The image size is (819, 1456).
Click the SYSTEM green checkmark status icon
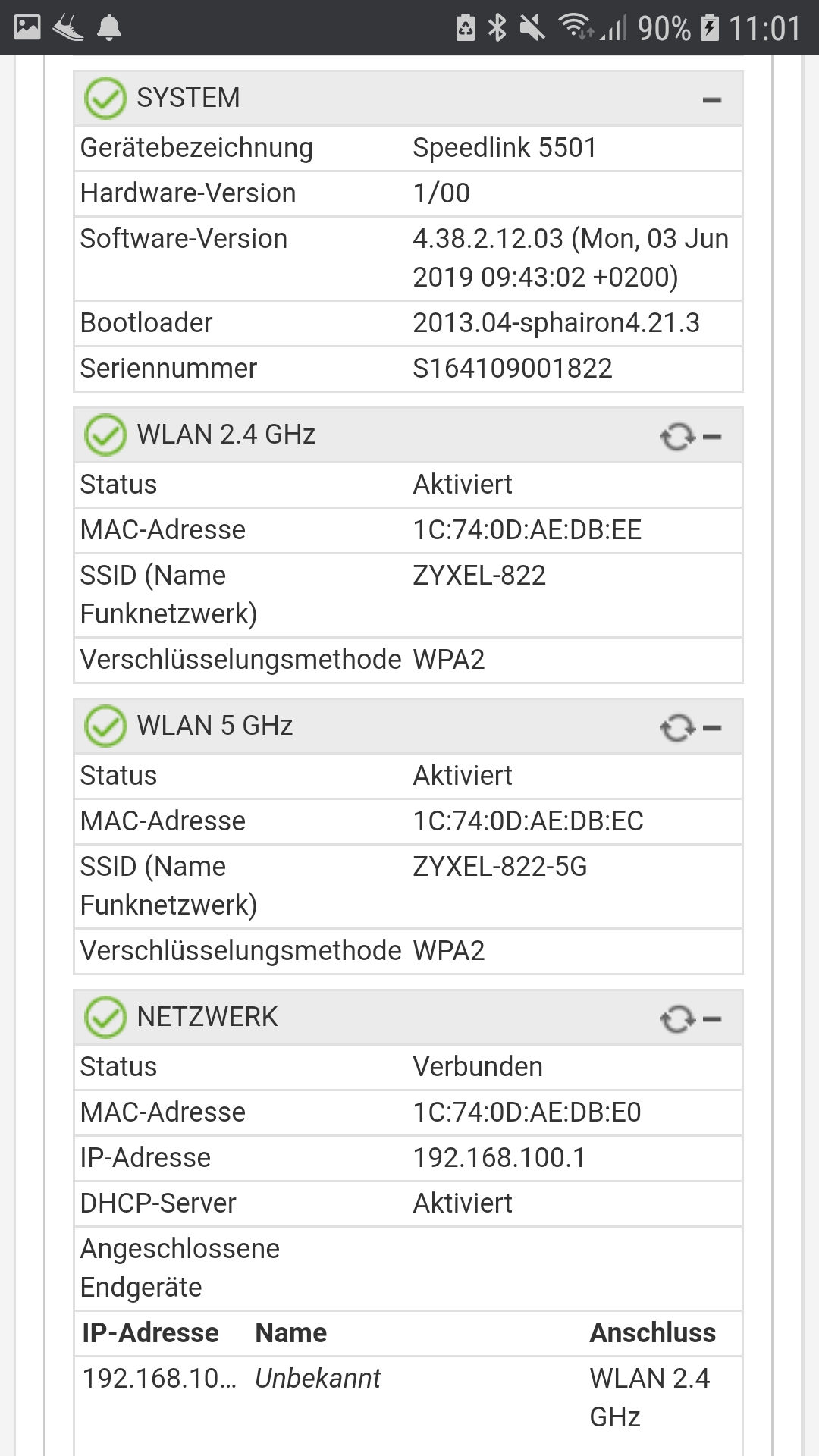105,98
